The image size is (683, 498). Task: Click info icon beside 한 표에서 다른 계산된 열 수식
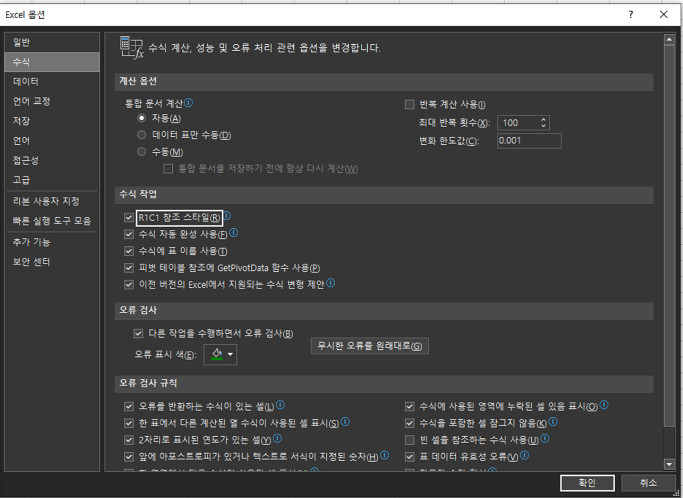(345, 422)
